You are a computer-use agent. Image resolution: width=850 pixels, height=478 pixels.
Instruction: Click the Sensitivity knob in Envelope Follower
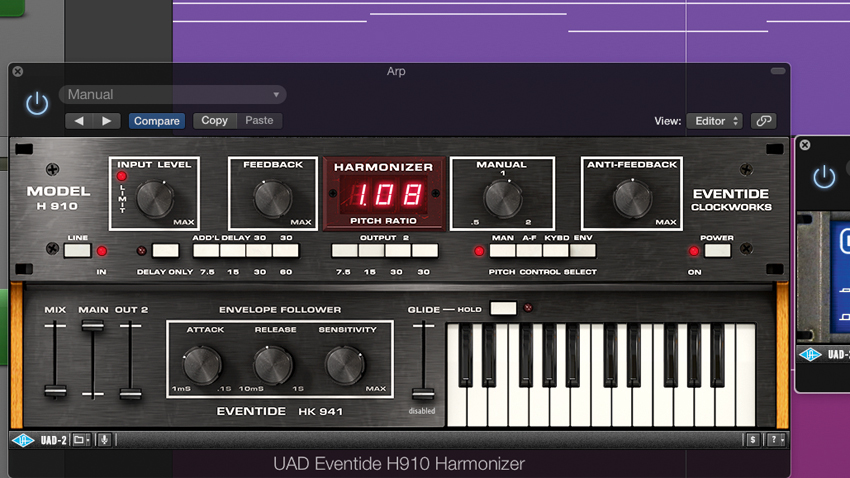click(x=345, y=365)
